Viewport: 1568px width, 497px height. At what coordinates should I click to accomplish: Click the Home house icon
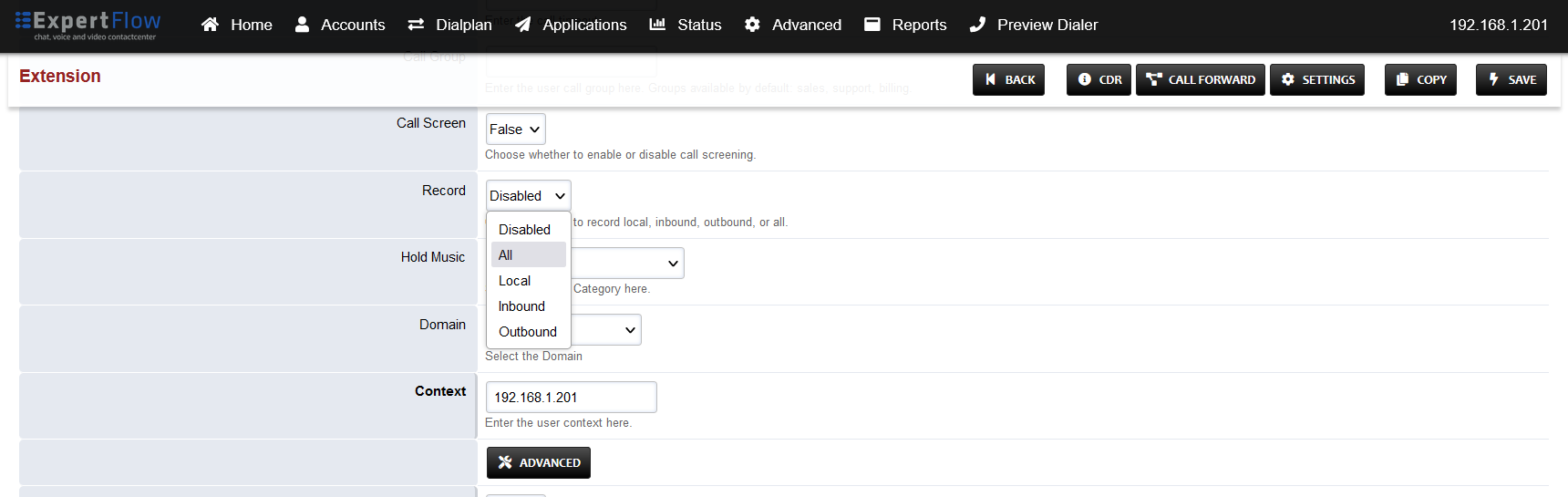tap(210, 25)
